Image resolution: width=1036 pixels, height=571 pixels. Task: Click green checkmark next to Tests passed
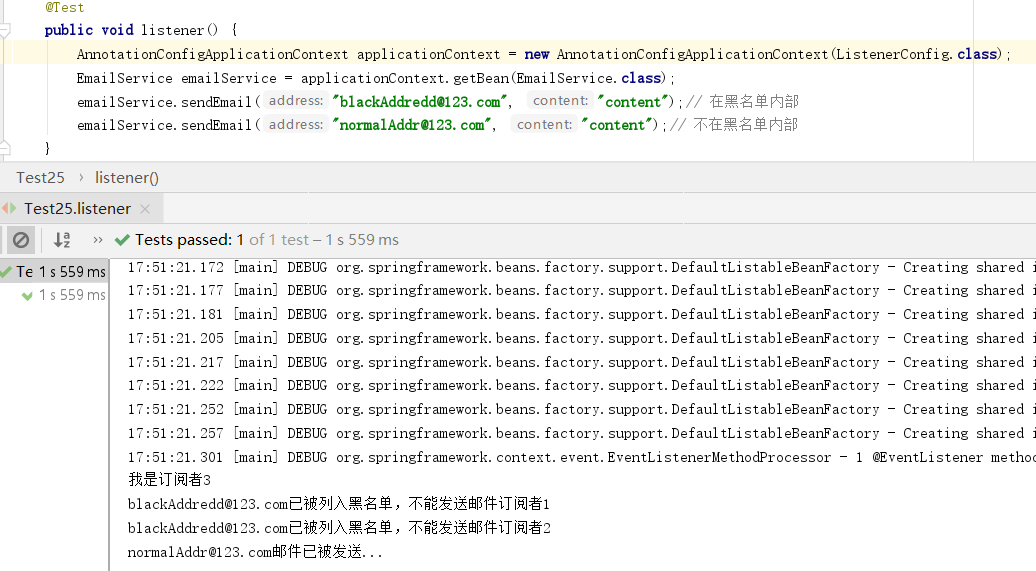122,240
